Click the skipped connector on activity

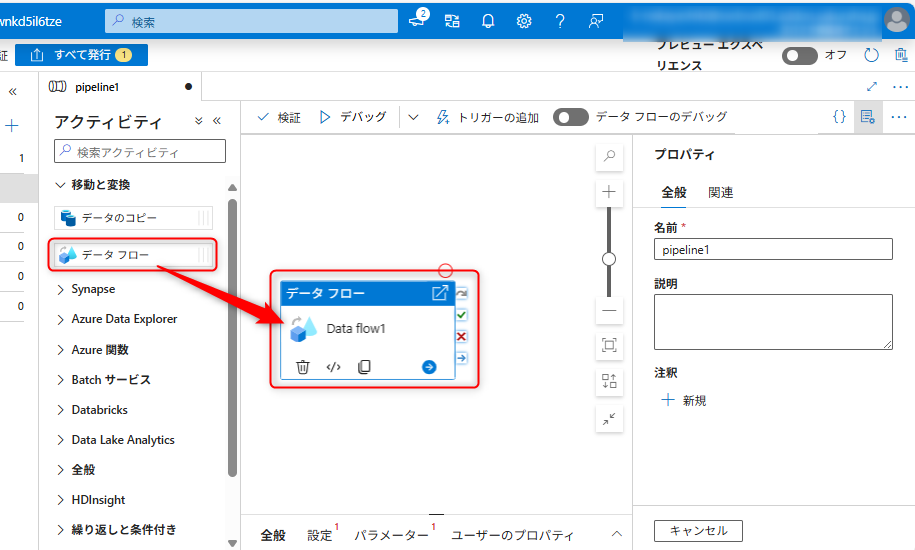(462, 293)
